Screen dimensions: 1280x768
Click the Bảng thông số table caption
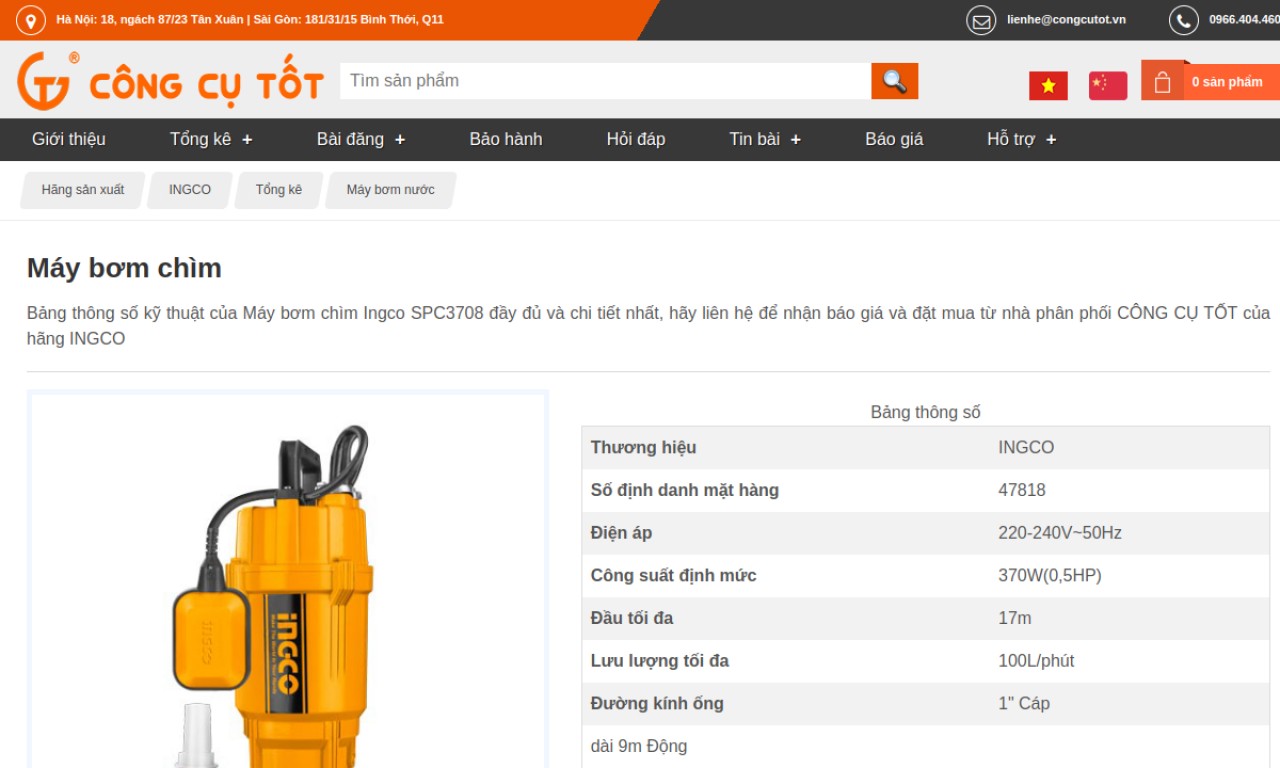[x=925, y=412]
